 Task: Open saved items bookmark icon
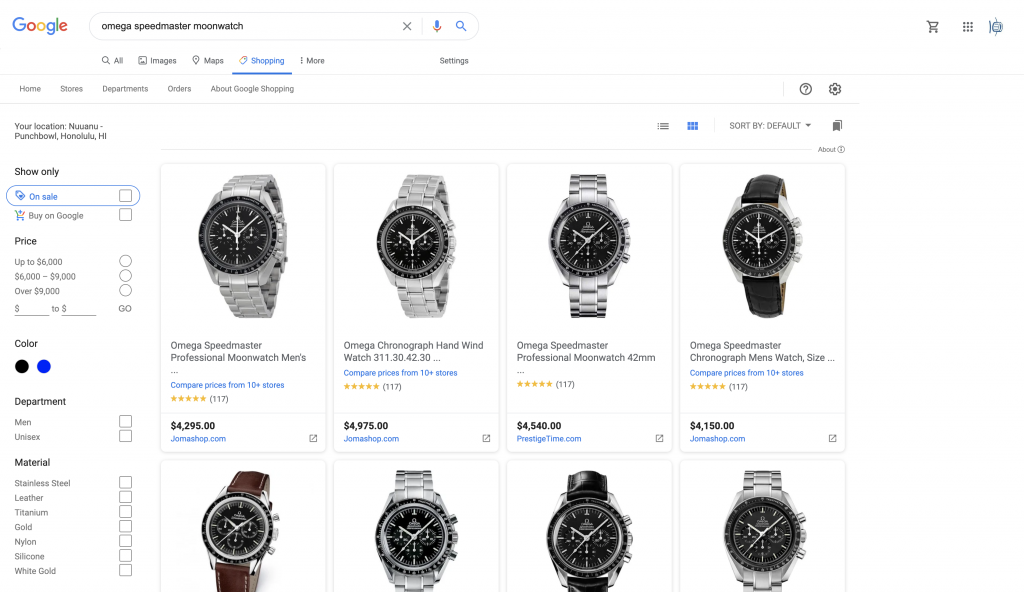coord(837,125)
